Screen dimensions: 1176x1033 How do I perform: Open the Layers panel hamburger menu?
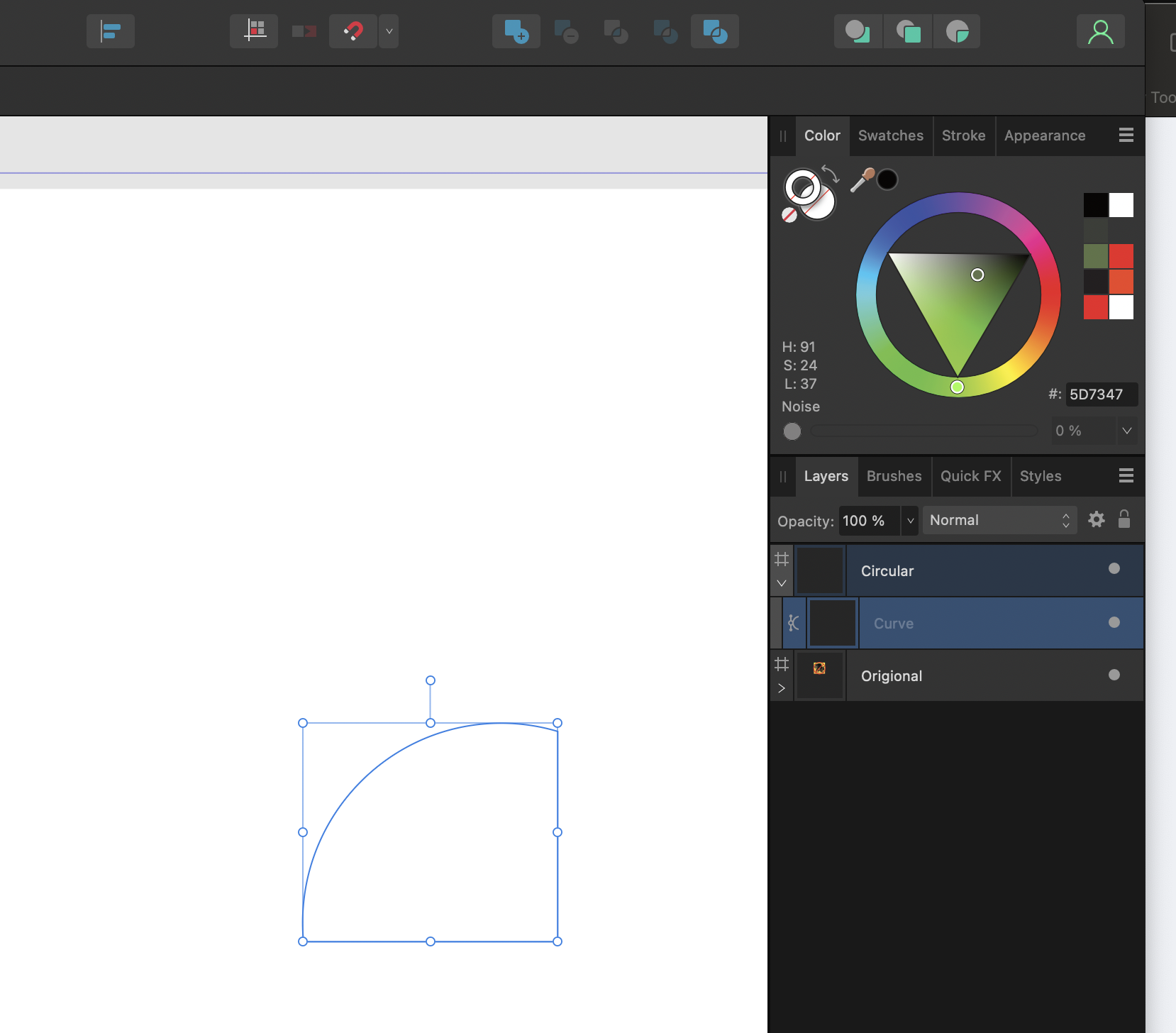click(1126, 475)
